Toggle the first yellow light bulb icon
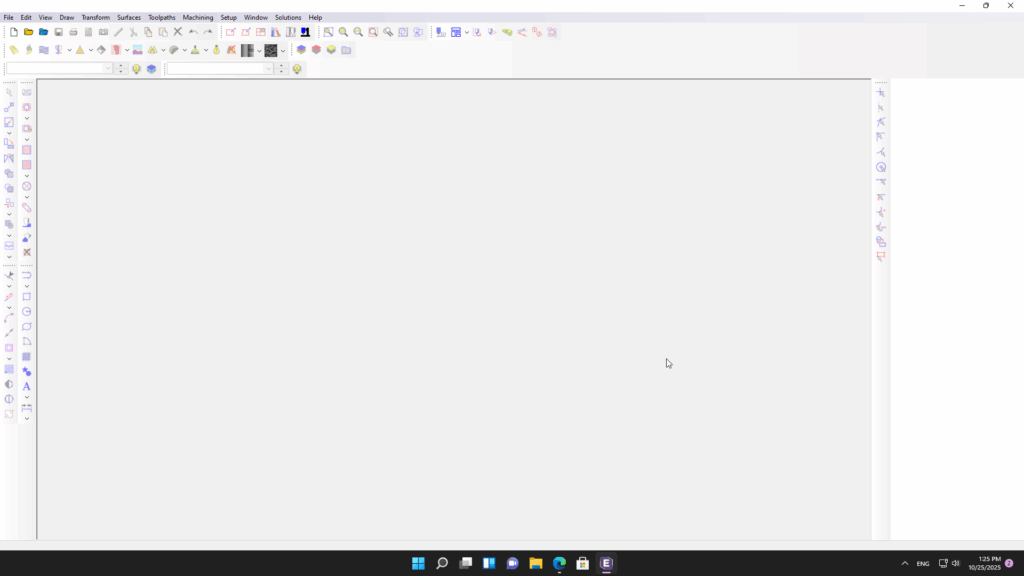Viewport: 1024px width, 576px height. pyautogui.click(x=137, y=69)
